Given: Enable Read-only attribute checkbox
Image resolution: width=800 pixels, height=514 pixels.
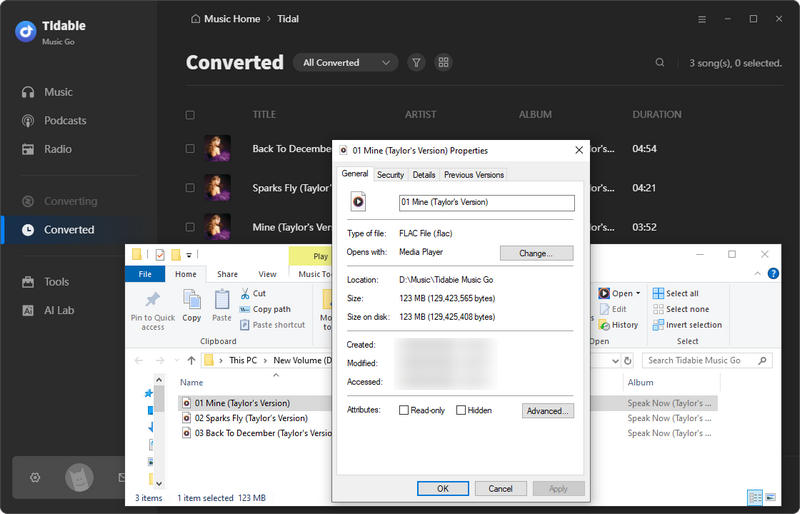Looking at the screenshot, I should [x=404, y=410].
